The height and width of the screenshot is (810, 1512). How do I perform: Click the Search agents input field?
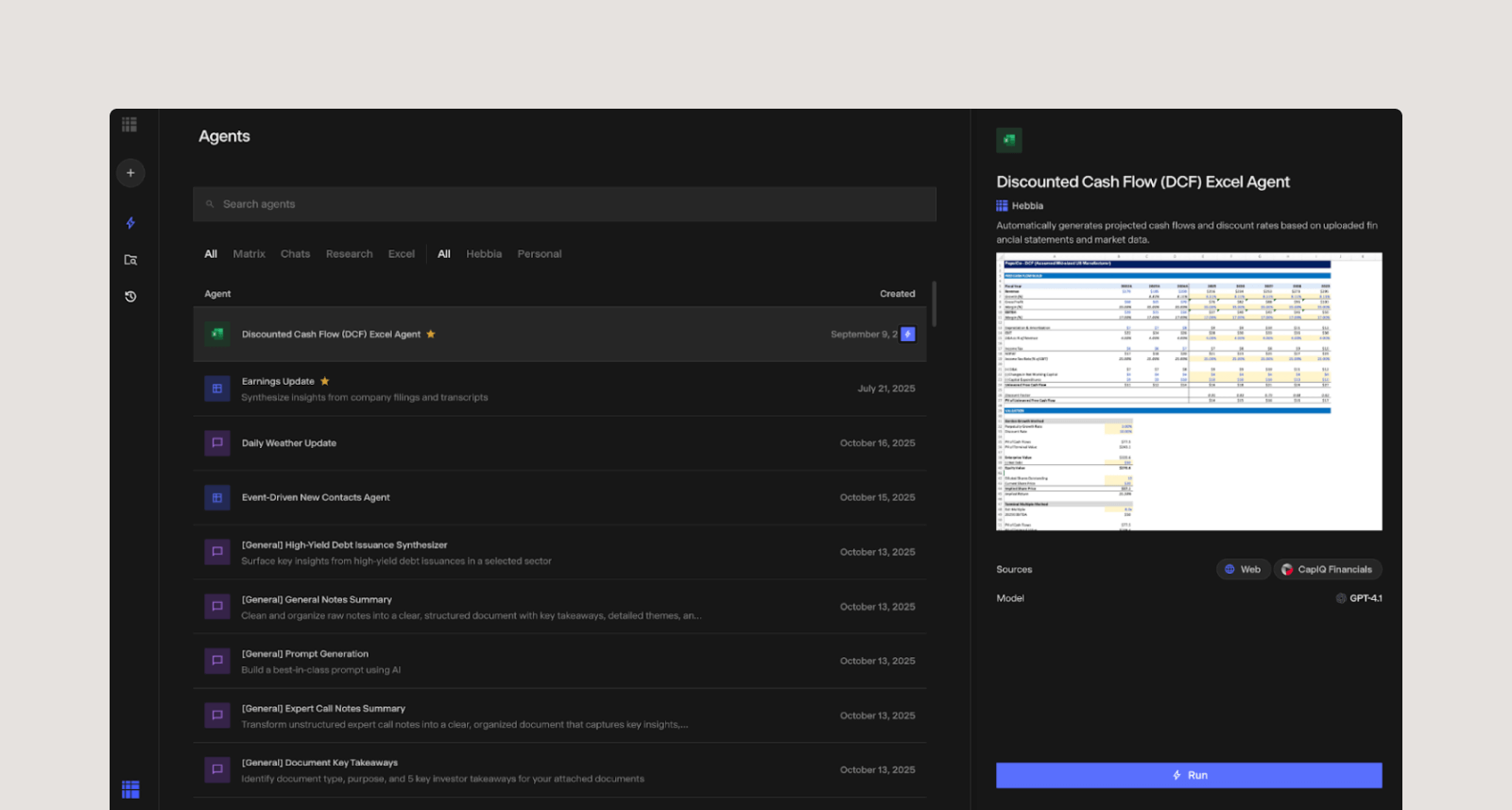click(x=564, y=204)
